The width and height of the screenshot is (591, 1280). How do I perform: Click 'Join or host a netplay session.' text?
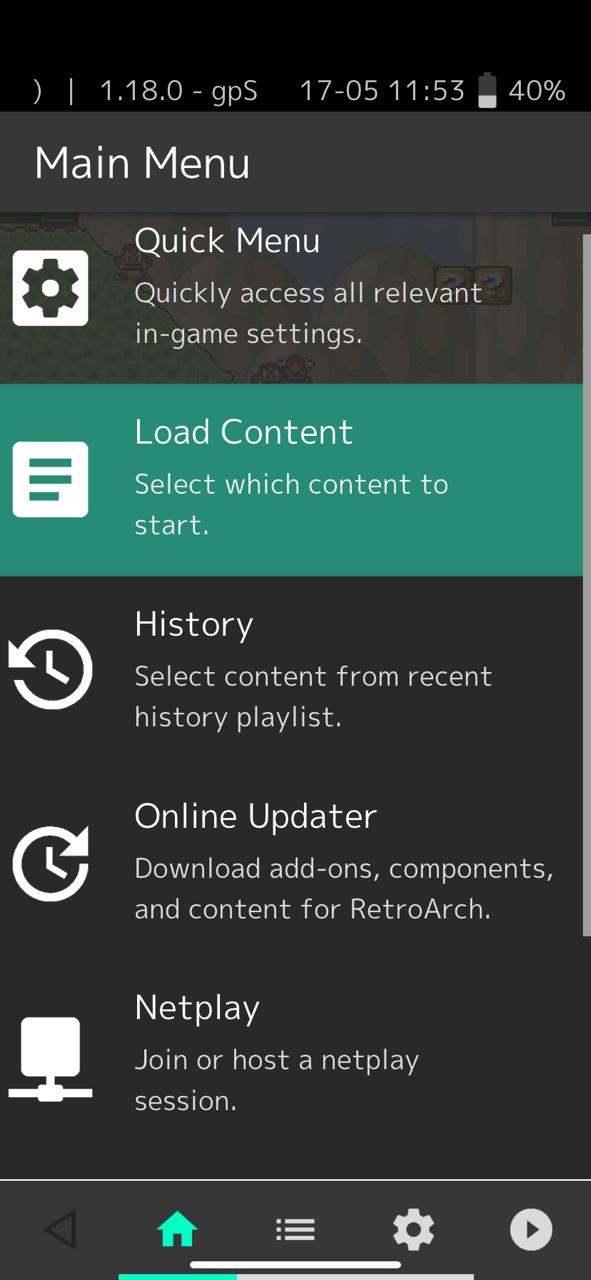(276, 1081)
